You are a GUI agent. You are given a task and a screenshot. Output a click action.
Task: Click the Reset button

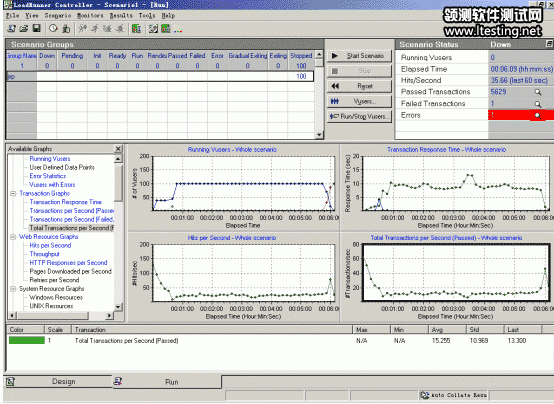coord(359,86)
